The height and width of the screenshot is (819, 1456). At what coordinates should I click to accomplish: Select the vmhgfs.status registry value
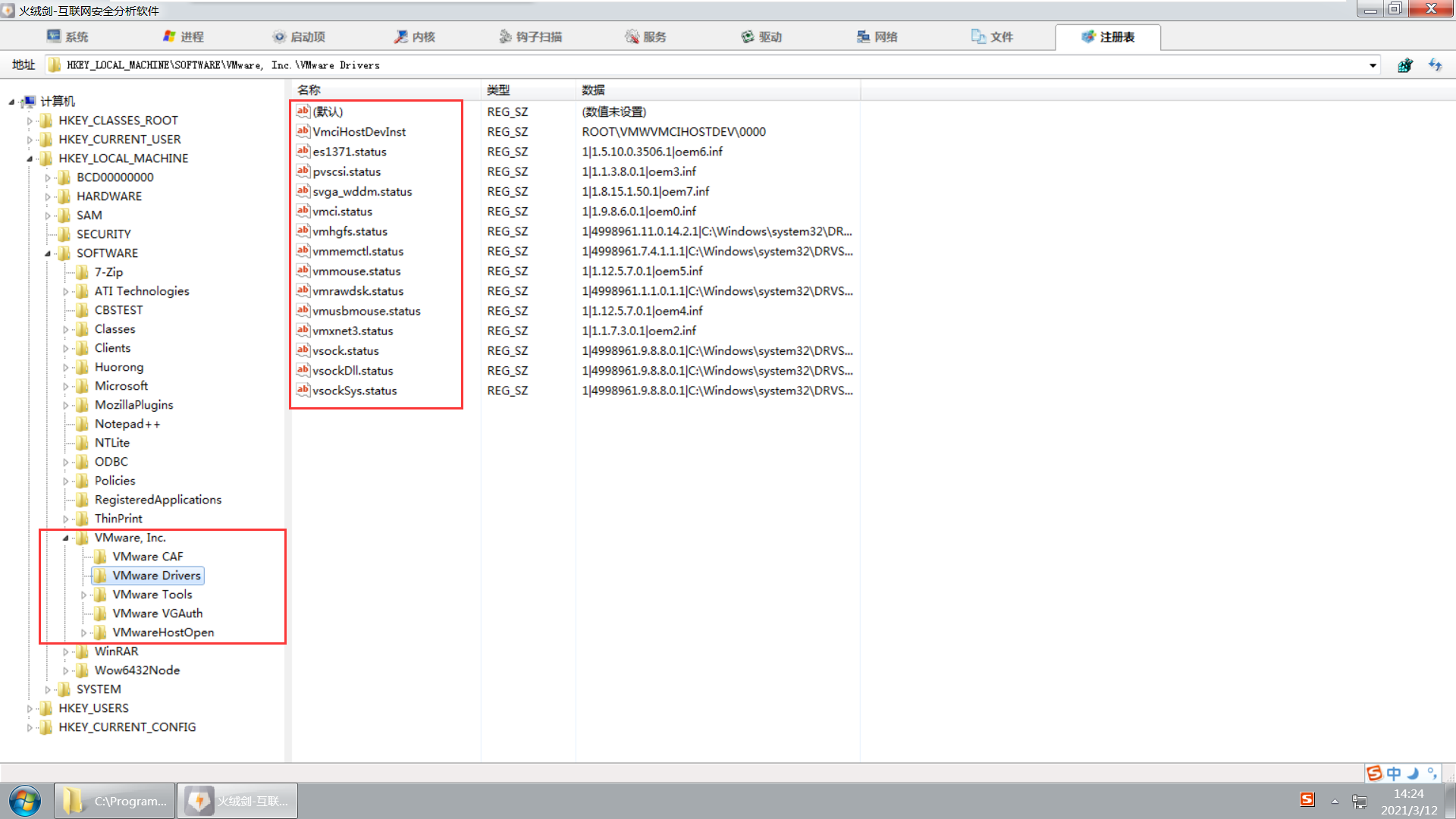(350, 231)
